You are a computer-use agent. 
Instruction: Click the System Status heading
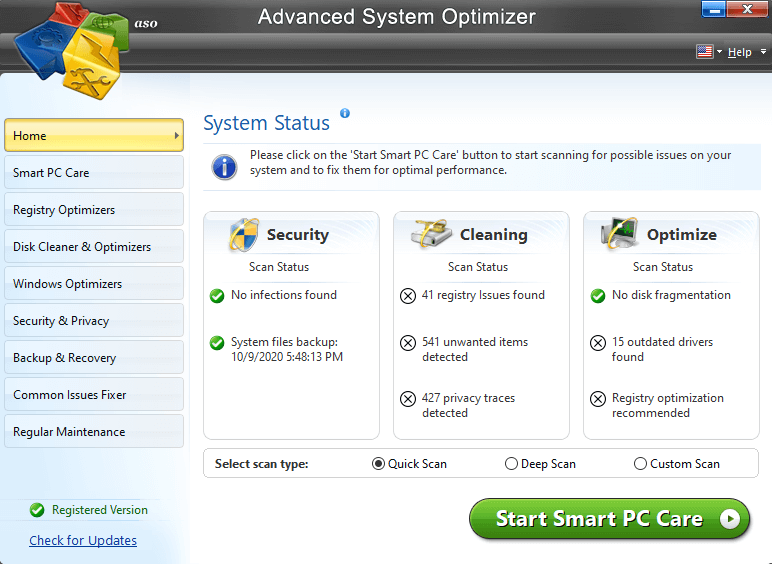click(266, 123)
